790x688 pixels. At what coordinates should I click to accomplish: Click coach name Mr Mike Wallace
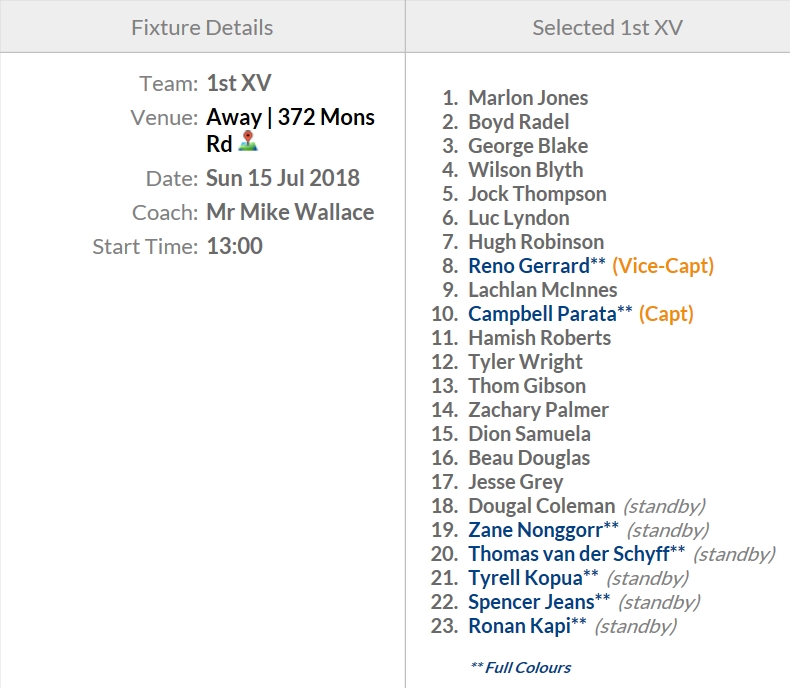point(290,212)
